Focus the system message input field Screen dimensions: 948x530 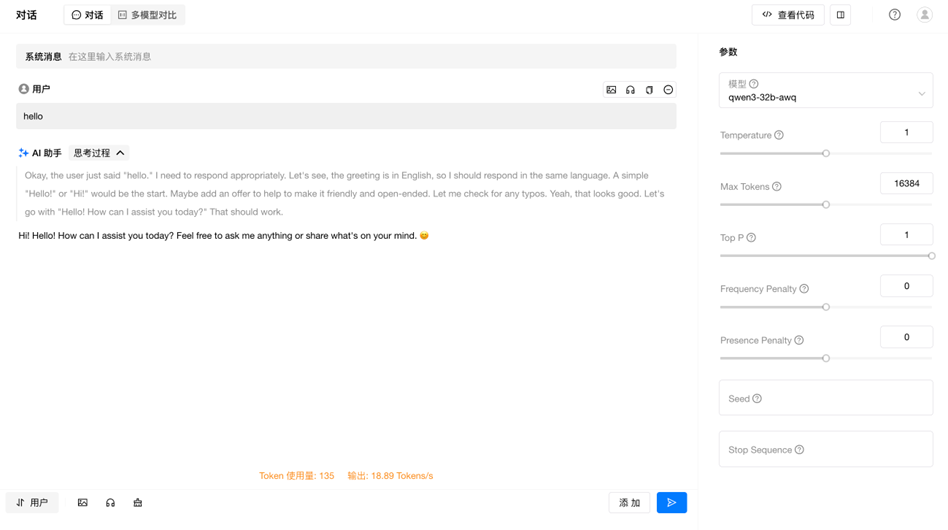coord(346,57)
